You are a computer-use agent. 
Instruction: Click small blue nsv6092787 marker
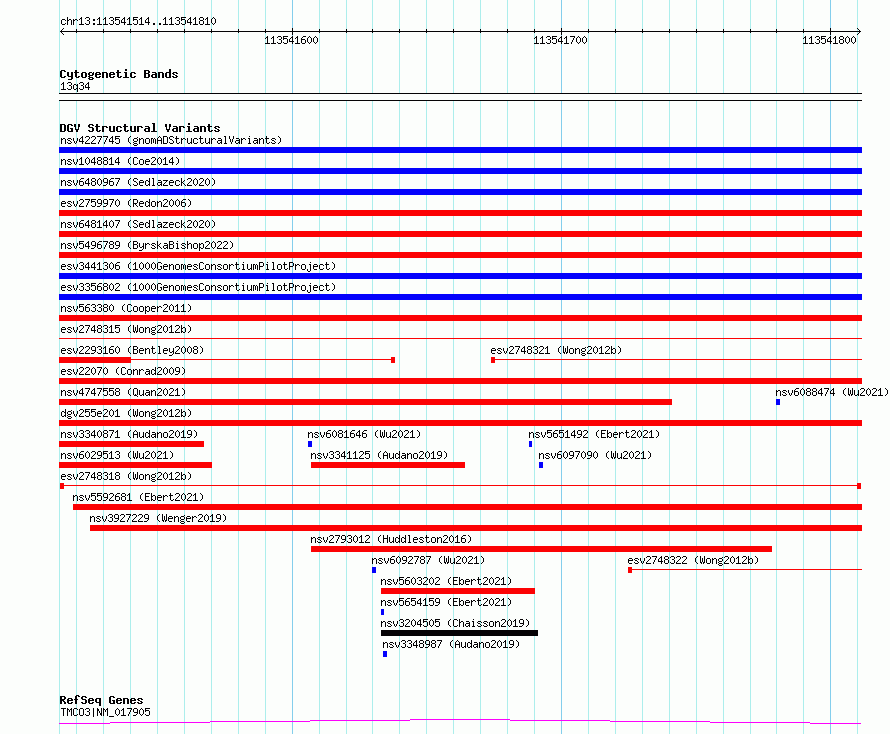tap(374, 570)
